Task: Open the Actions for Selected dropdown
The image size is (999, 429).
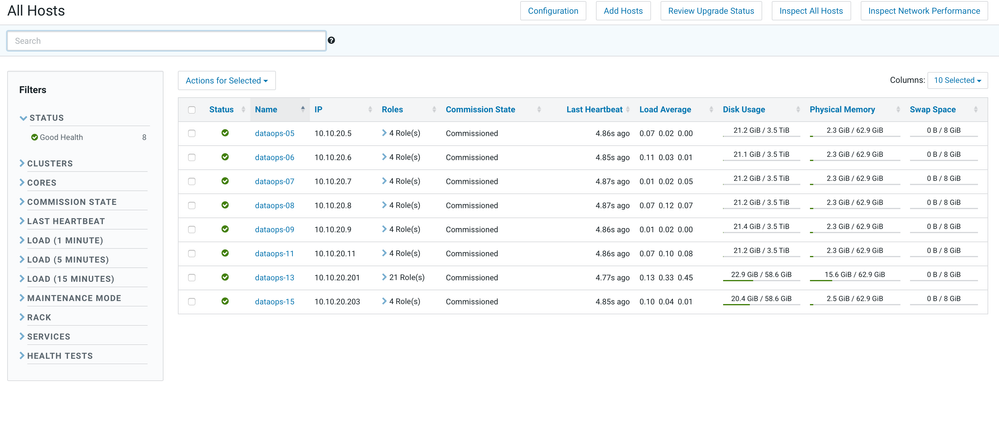Action: pos(226,81)
